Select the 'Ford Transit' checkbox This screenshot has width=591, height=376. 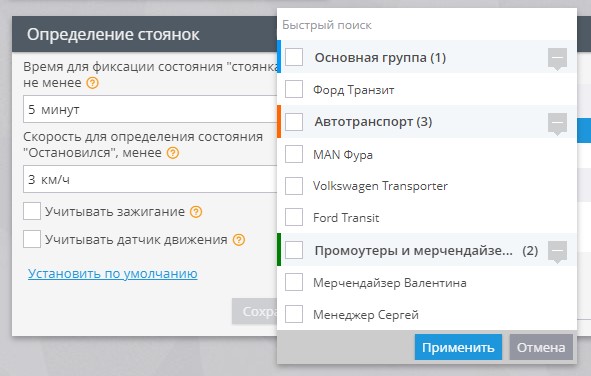[x=294, y=217]
